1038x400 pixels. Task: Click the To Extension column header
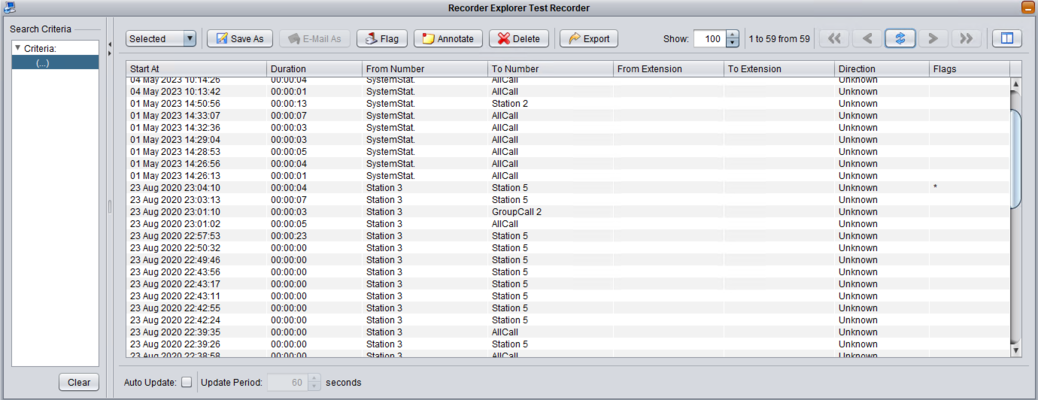click(x=779, y=69)
